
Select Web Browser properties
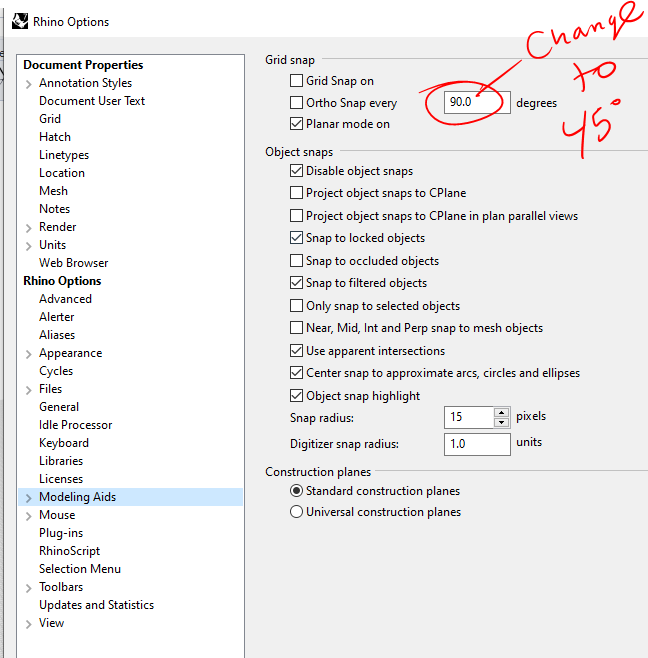click(x=73, y=263)
